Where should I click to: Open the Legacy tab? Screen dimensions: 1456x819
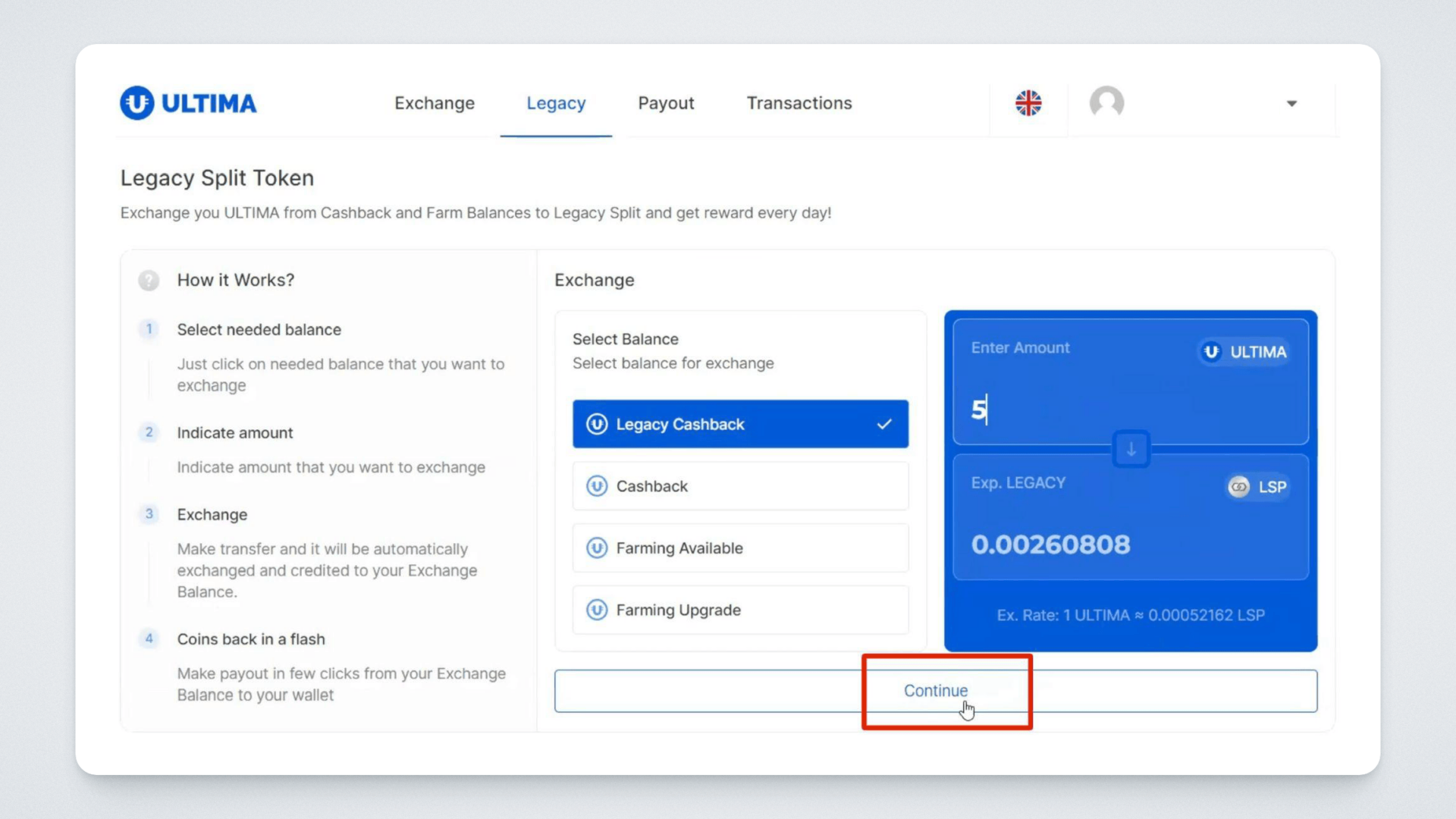point(556,103)
